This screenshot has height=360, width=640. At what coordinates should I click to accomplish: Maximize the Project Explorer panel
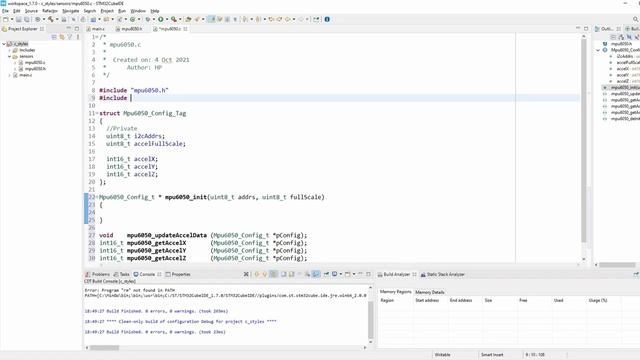coord(77,29)
